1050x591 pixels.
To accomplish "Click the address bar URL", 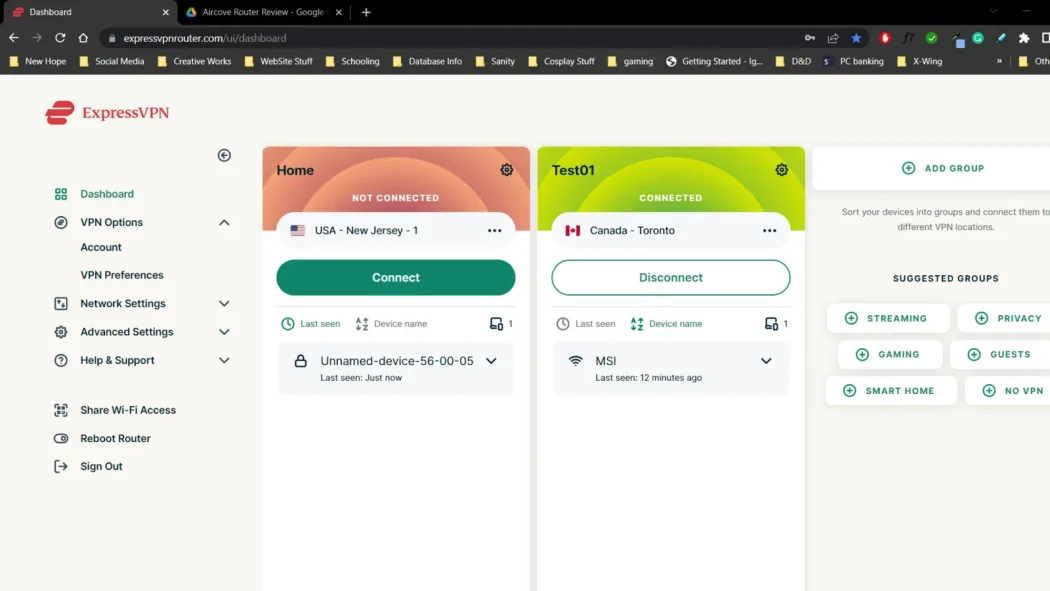I will (205, 38).
